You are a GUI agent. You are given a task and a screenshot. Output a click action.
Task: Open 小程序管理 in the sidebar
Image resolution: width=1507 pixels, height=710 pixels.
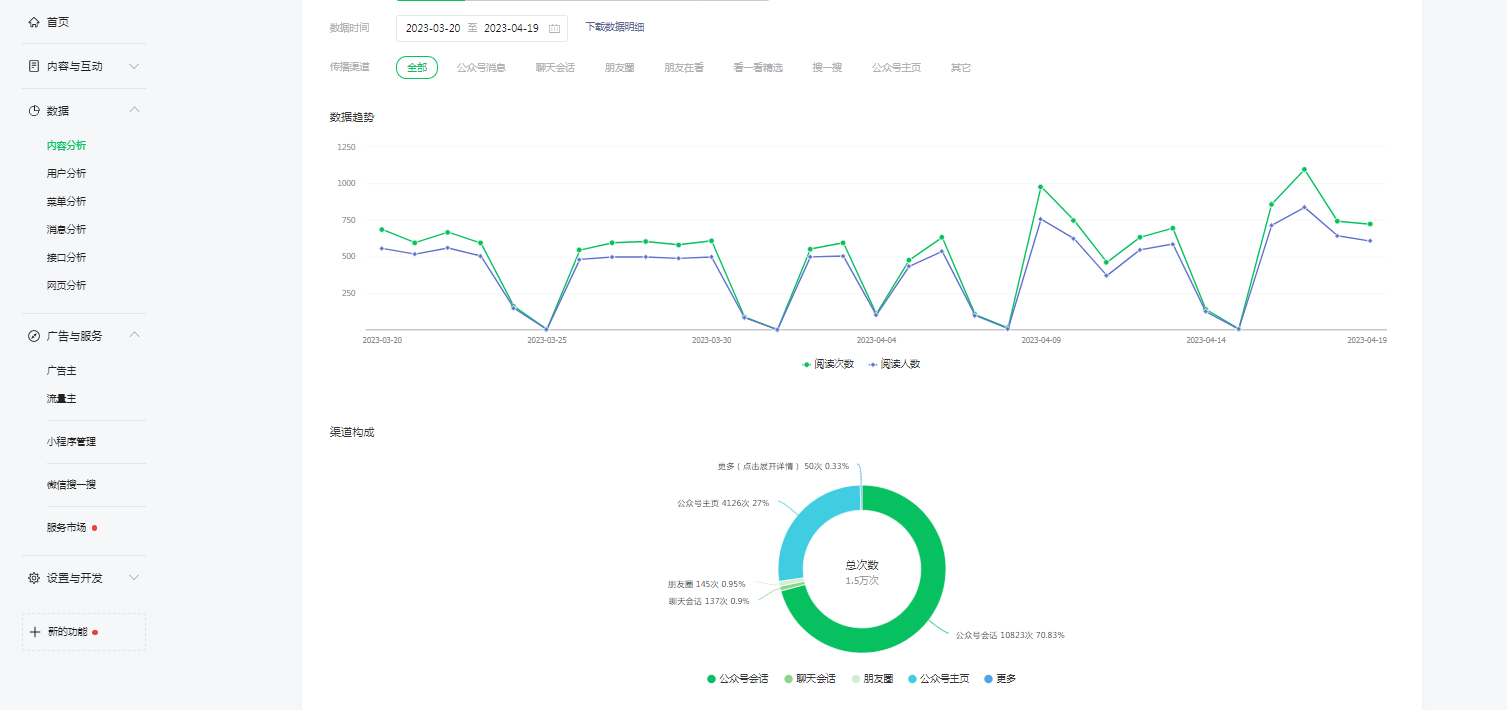click(71, 442)
